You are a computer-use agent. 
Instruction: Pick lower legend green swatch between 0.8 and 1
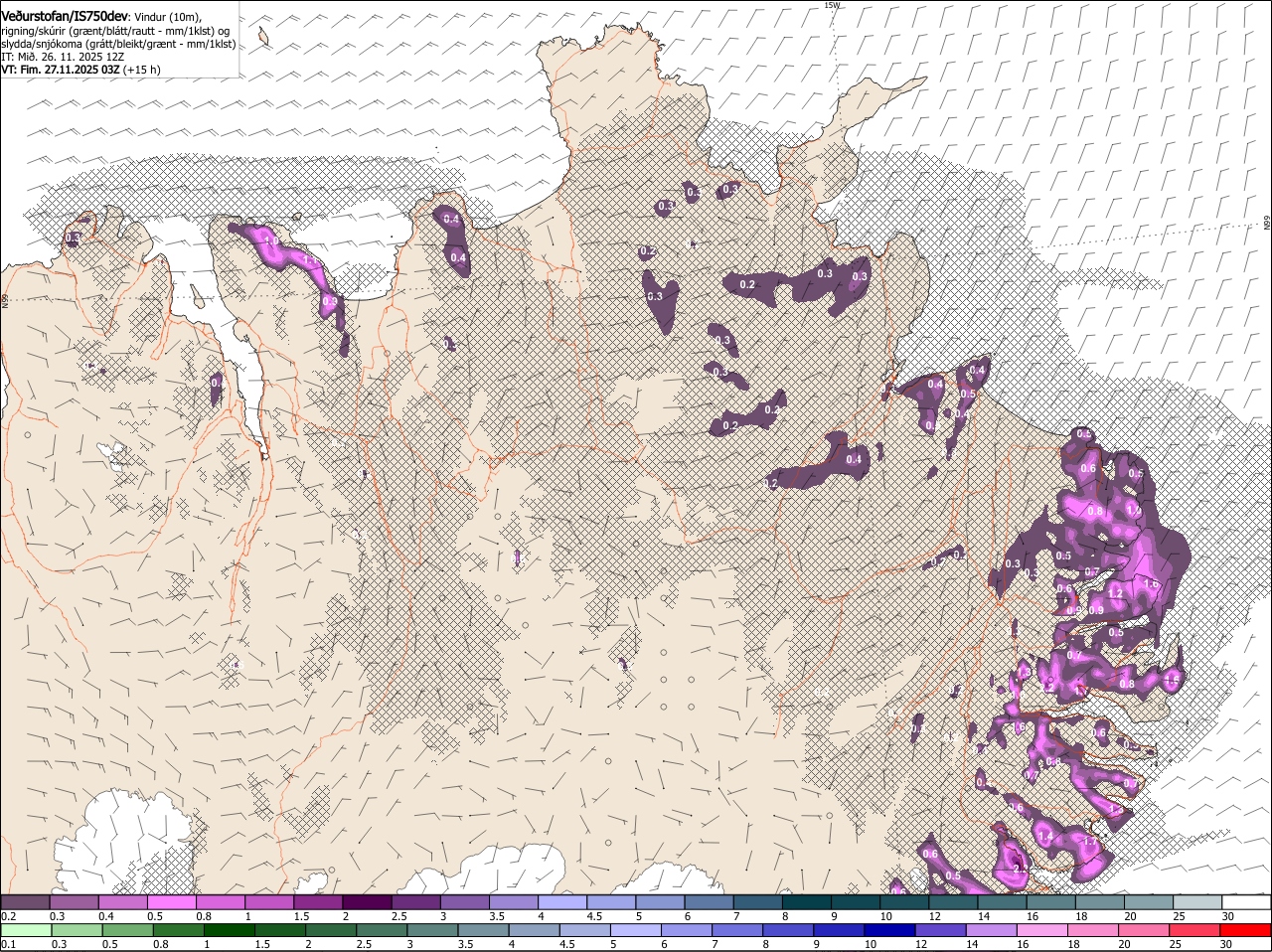tap(179, 930)
